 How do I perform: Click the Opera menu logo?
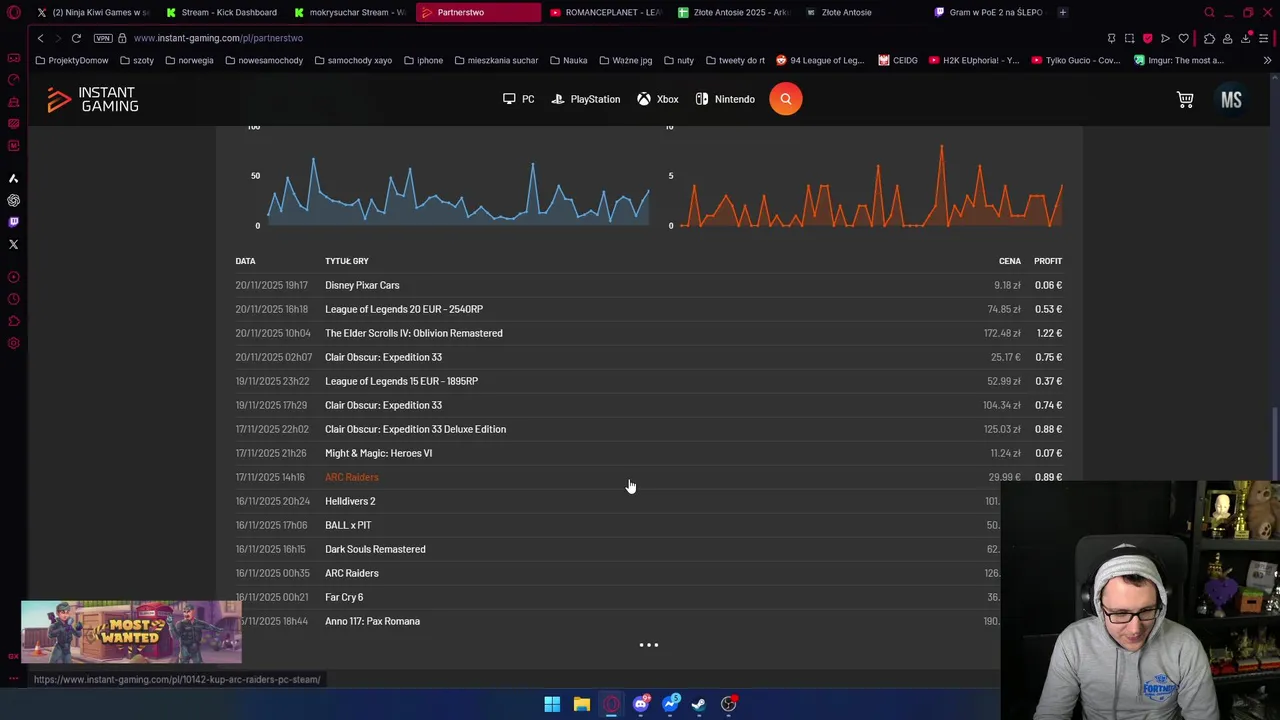coord(14,13)
